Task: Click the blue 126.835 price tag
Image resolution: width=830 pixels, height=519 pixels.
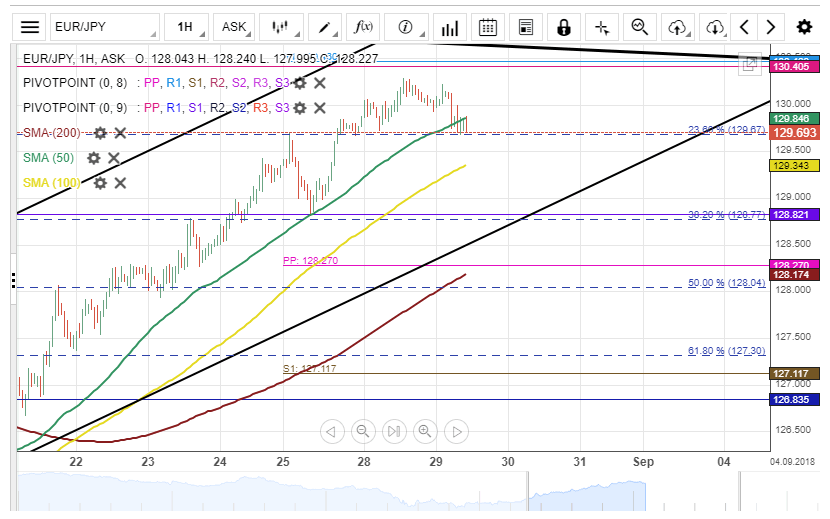Action: 795,399
